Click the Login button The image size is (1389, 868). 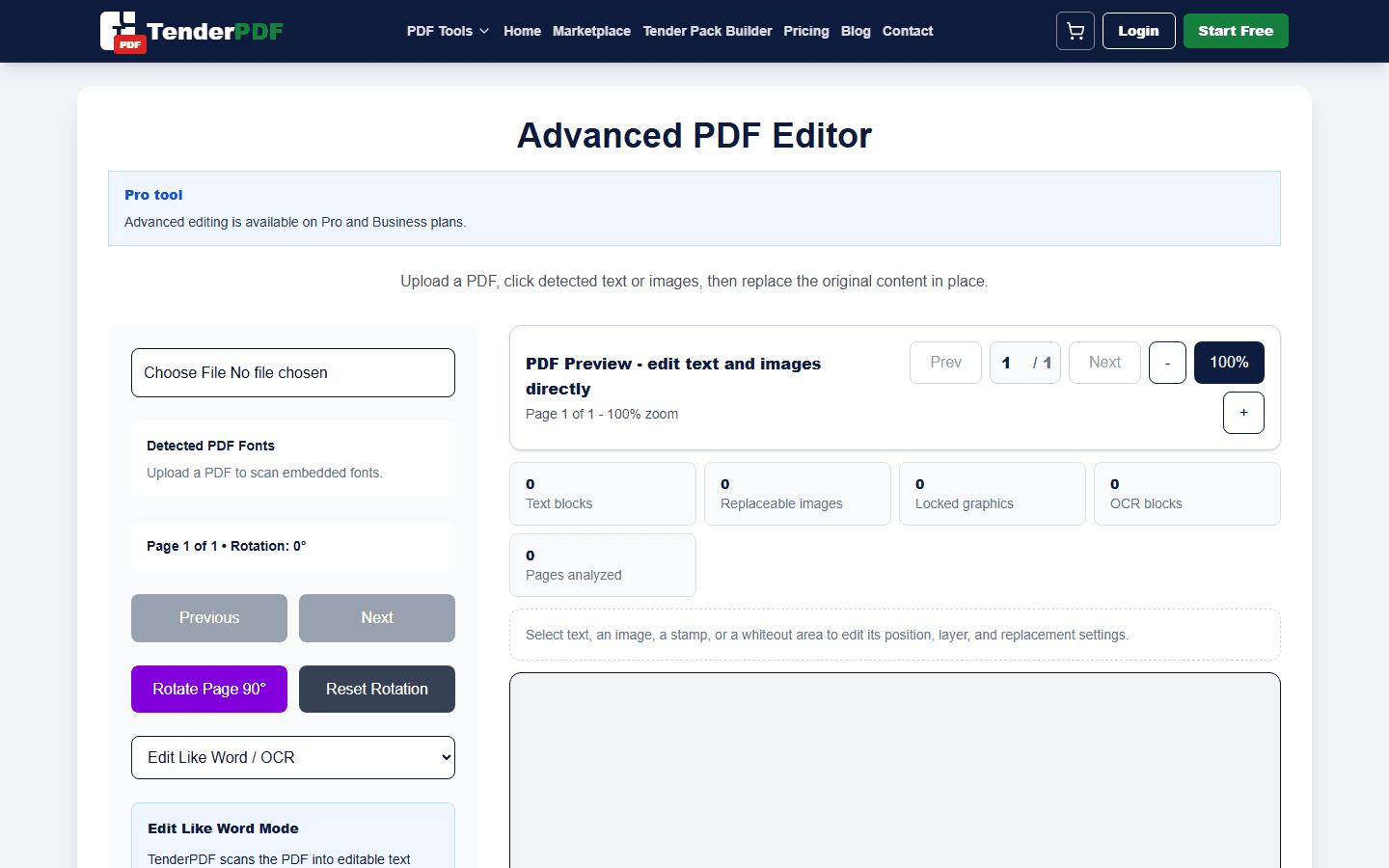click(x=1138, y=31)
